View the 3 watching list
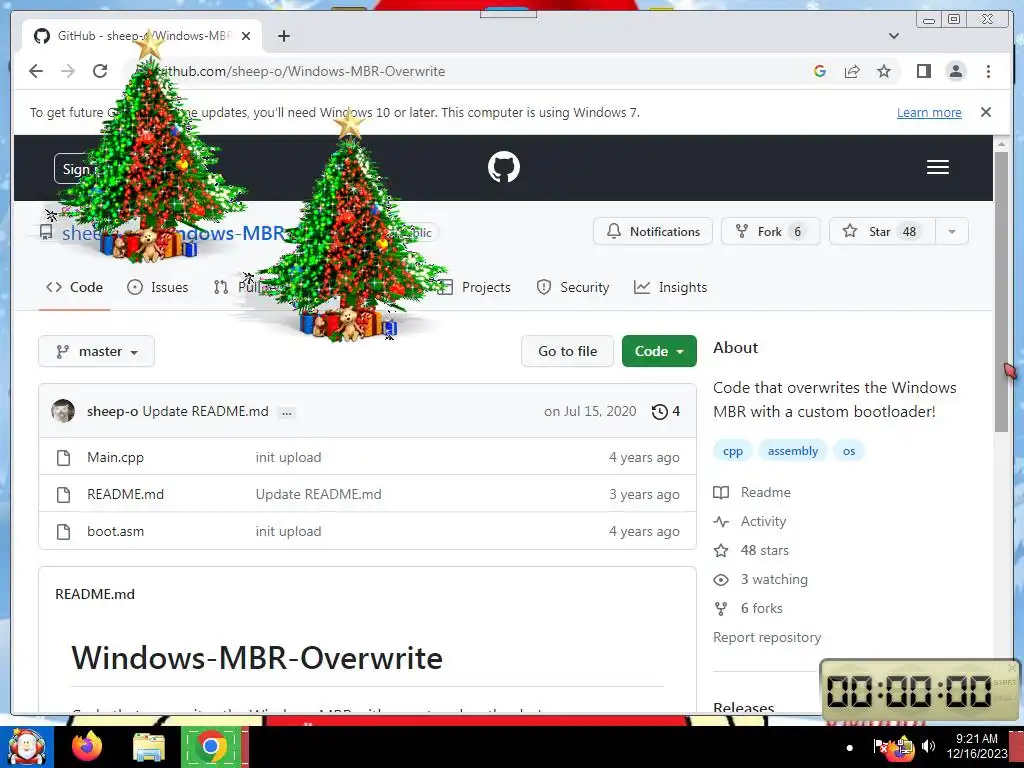Image resolution: width=1024 pixels, height=768 pixels. 761,579
